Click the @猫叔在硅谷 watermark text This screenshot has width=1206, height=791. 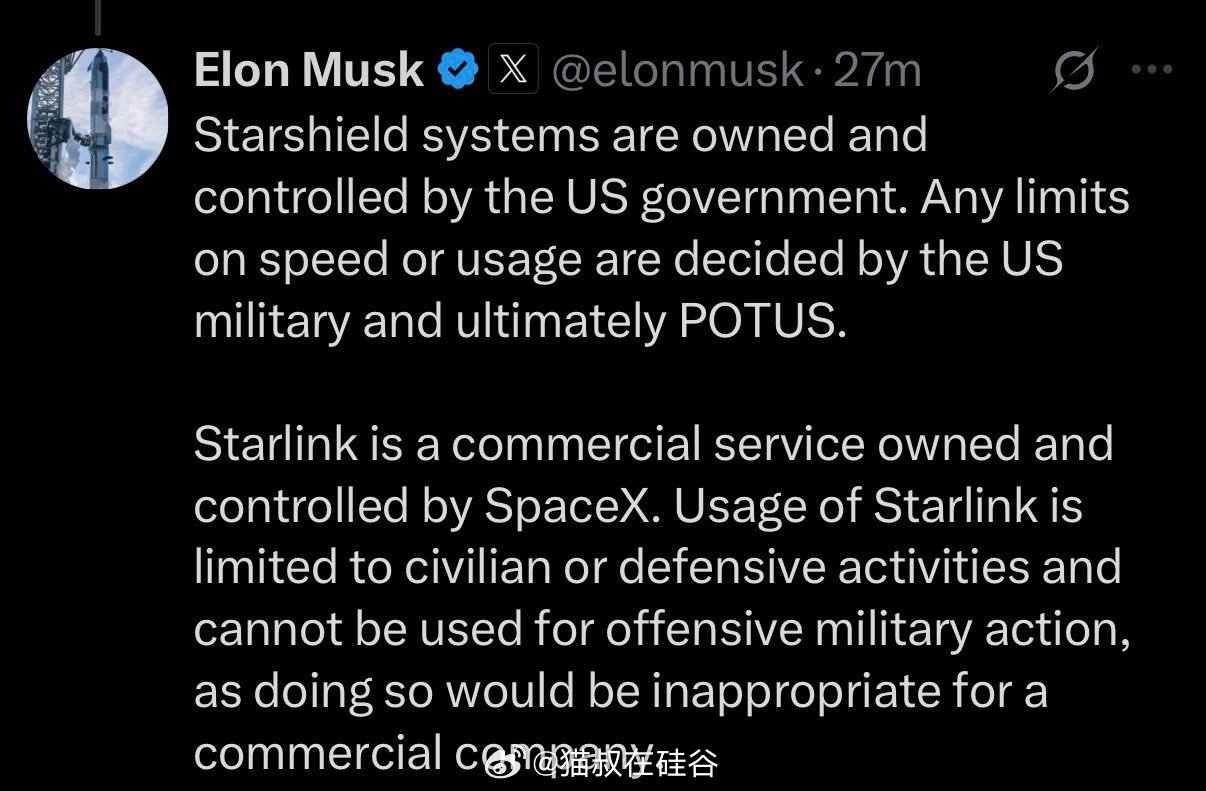tap(625, 764)
